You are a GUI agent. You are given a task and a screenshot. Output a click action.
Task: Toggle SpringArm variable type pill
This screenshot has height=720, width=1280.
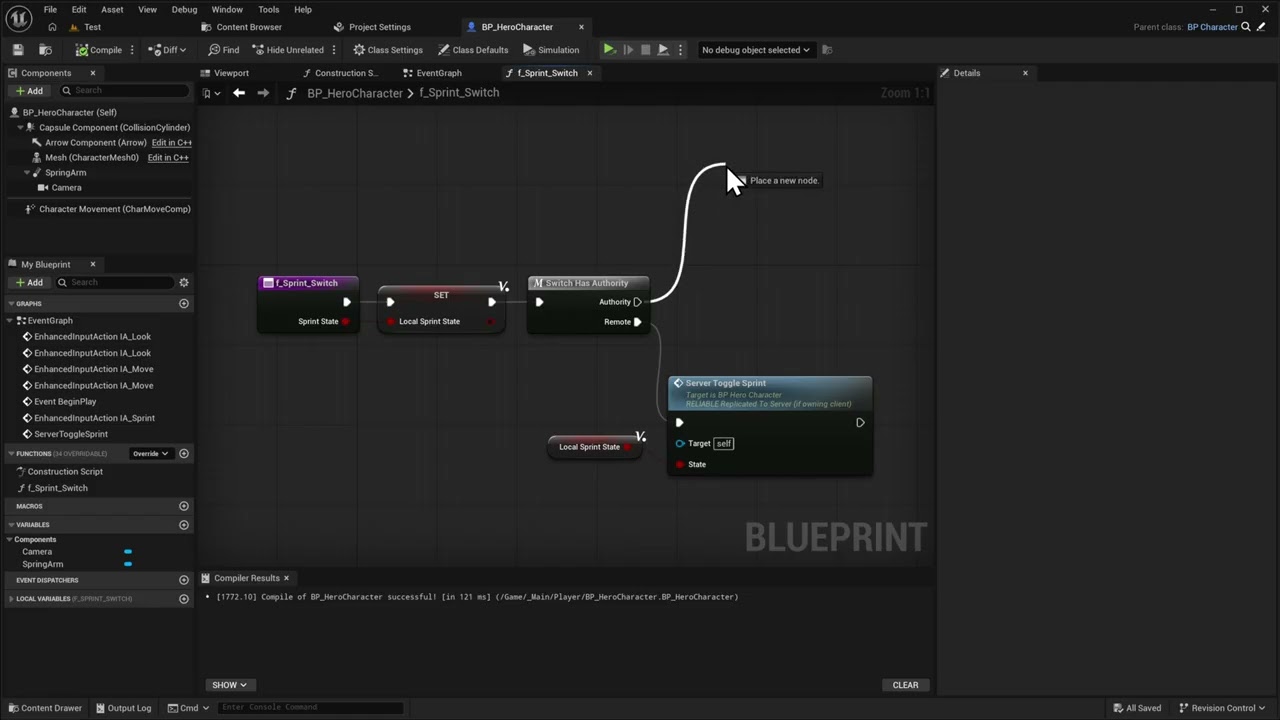tap(128, 565)
